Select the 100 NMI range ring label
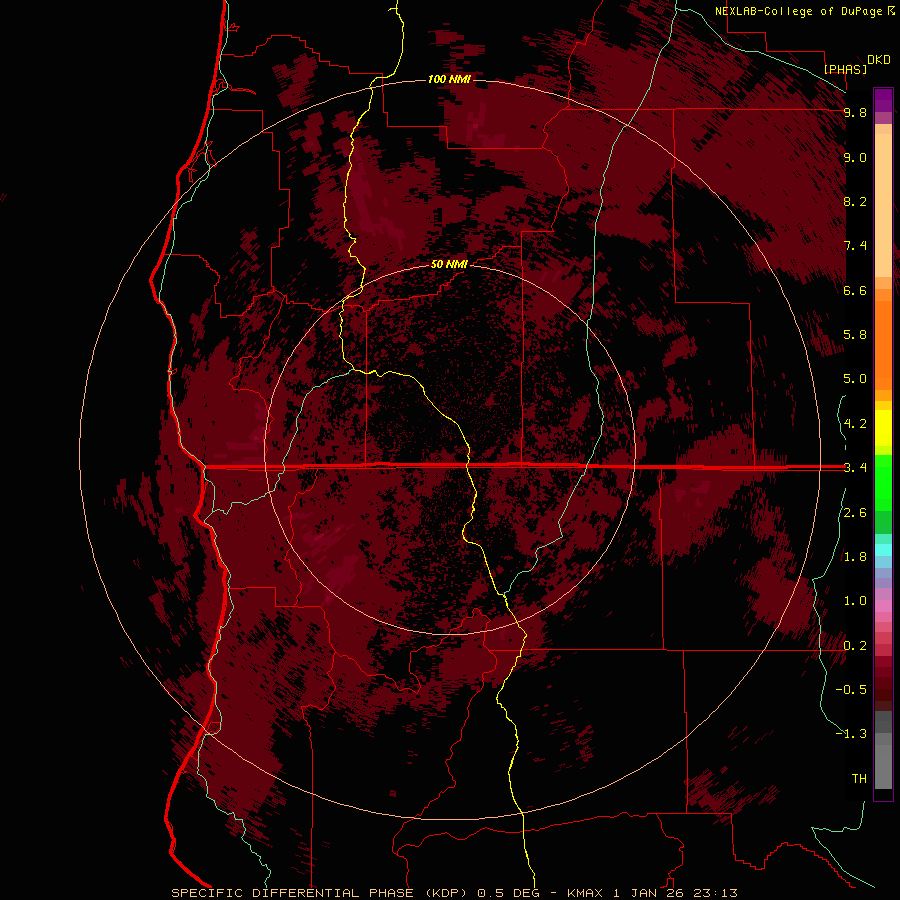 point(449,79)
